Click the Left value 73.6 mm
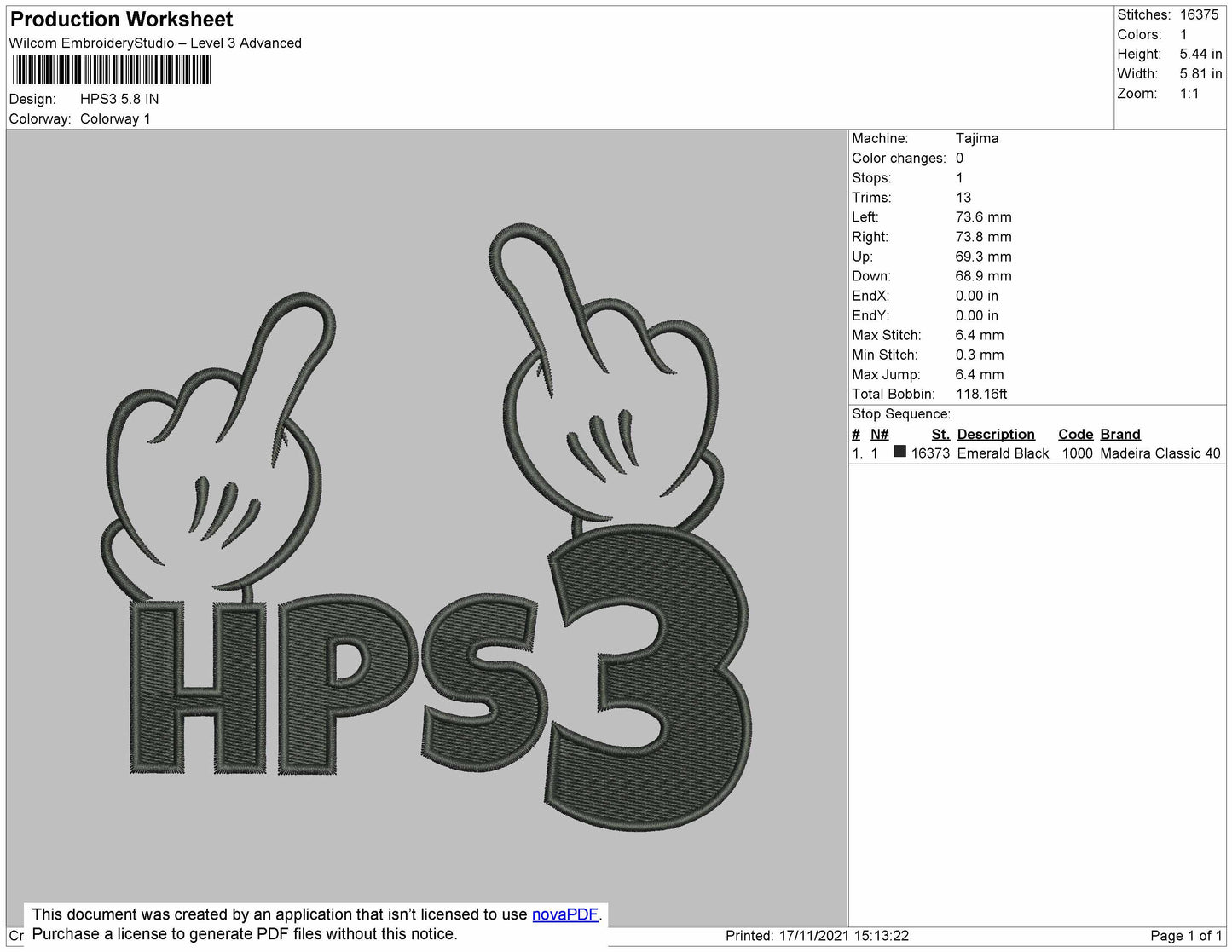 pyautogui.click(x=984, y=216)
